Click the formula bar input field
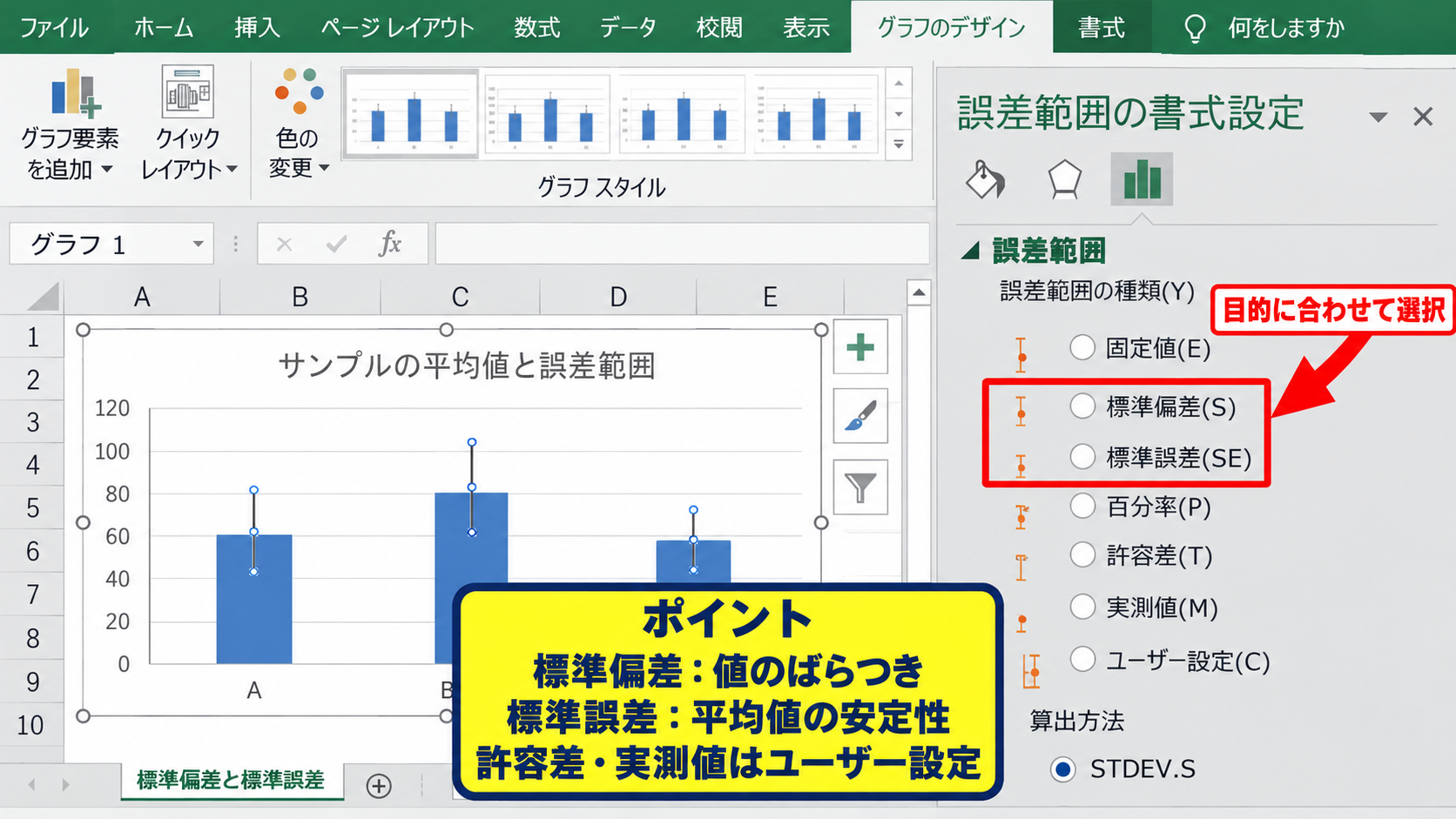Viewport: 1456px width, 819px height. coord(682,245)
